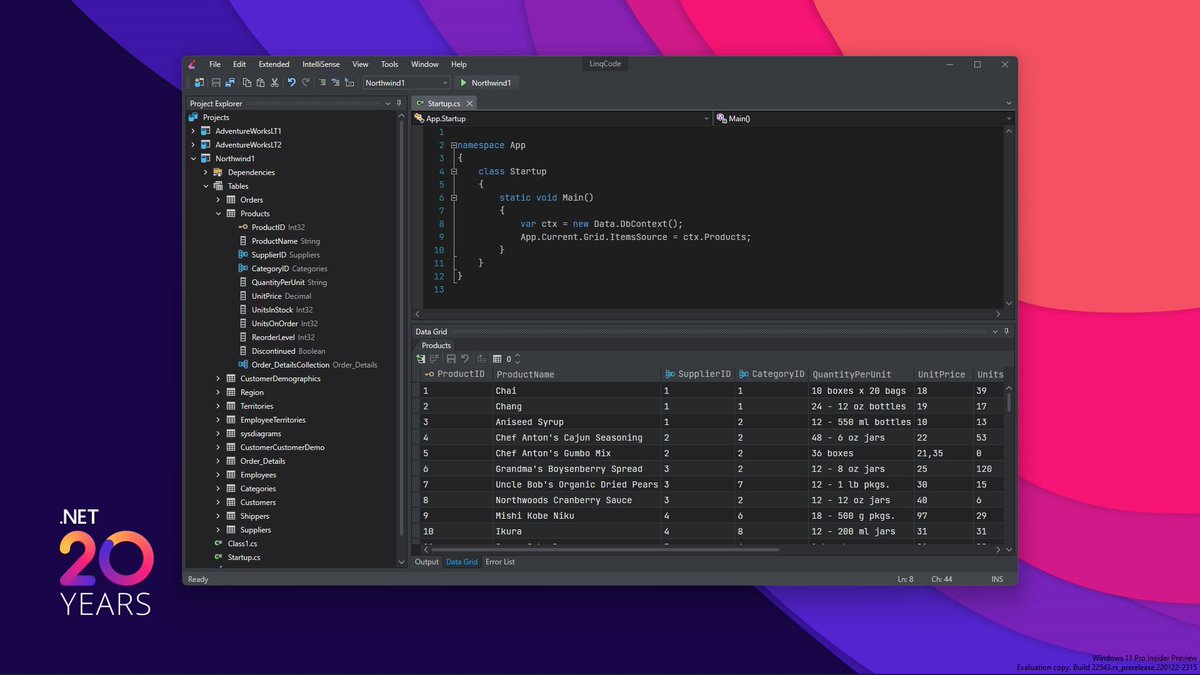
Task: Open the Extended menu
Action: 274,64
